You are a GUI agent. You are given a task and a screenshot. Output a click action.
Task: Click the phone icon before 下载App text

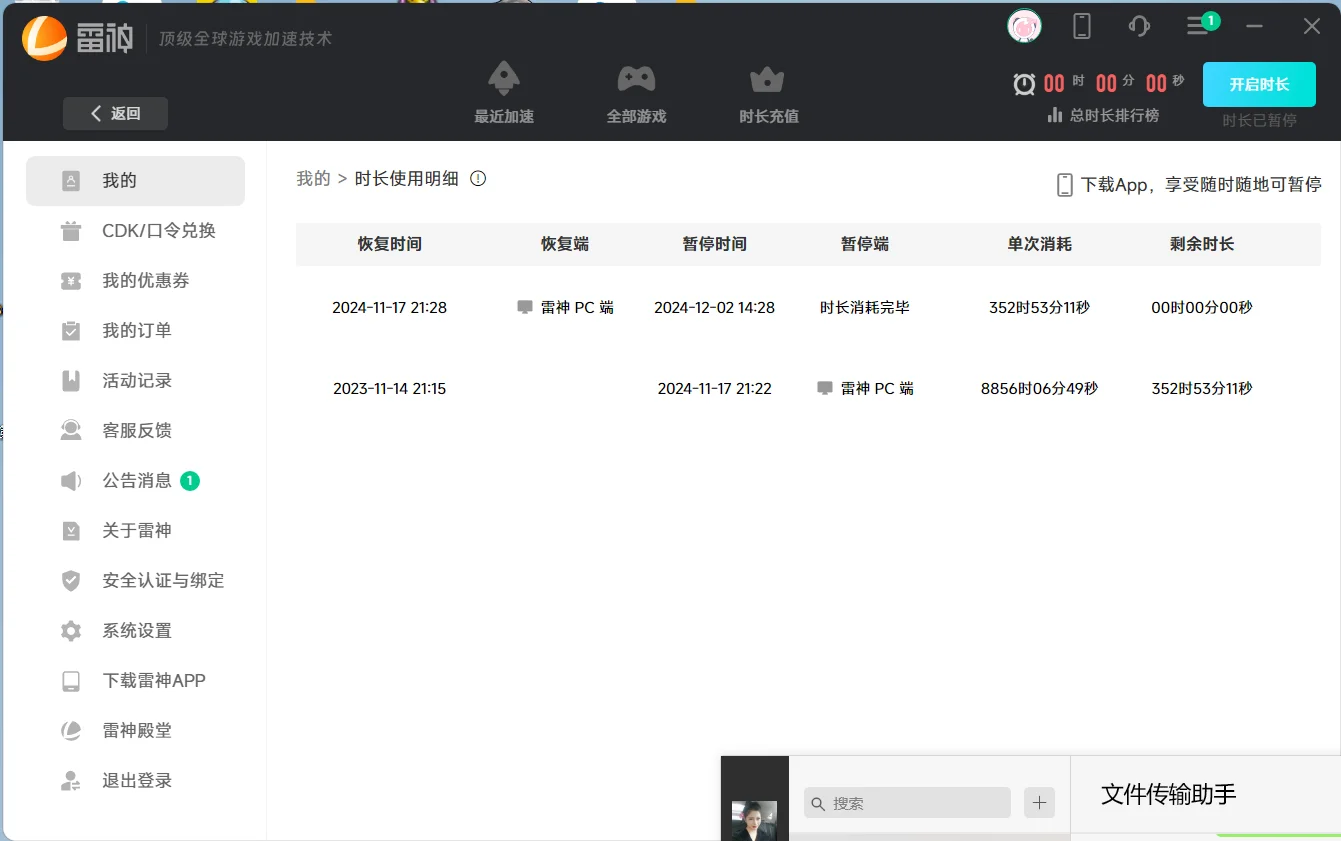pos(1063,183)
